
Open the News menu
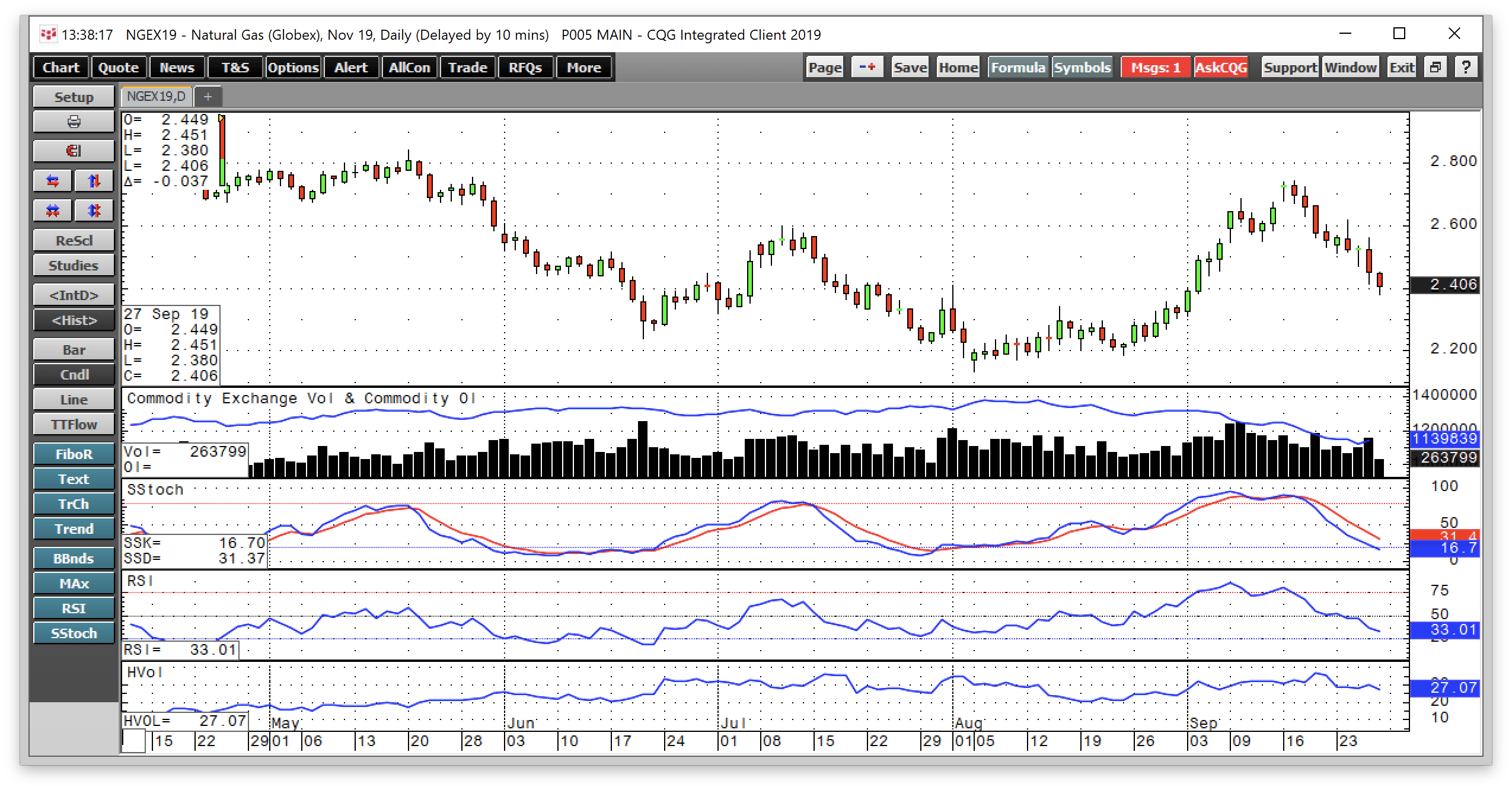(x=177, y=67)
